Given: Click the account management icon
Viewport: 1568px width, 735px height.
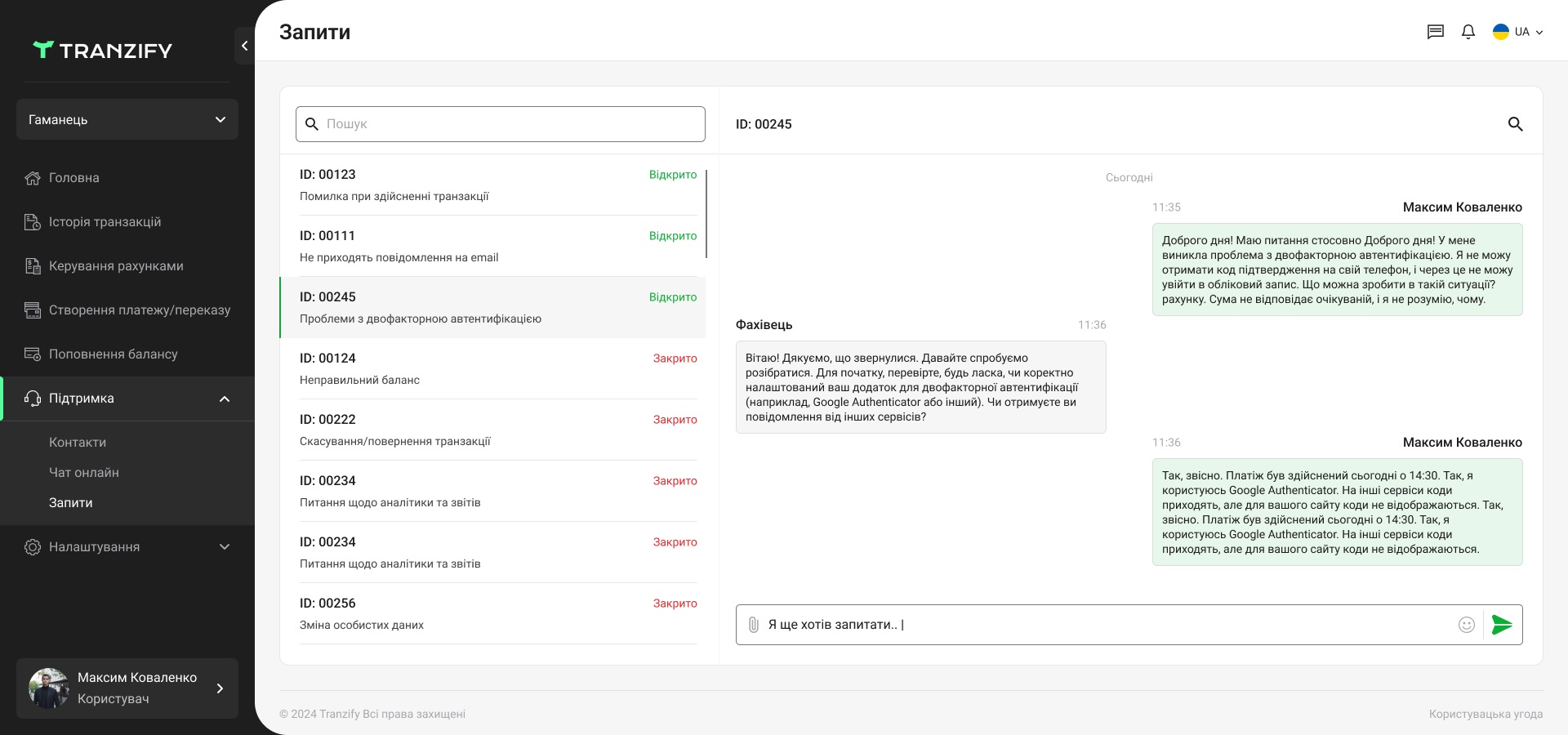Looking at the screenshot, I should point(33,265).
